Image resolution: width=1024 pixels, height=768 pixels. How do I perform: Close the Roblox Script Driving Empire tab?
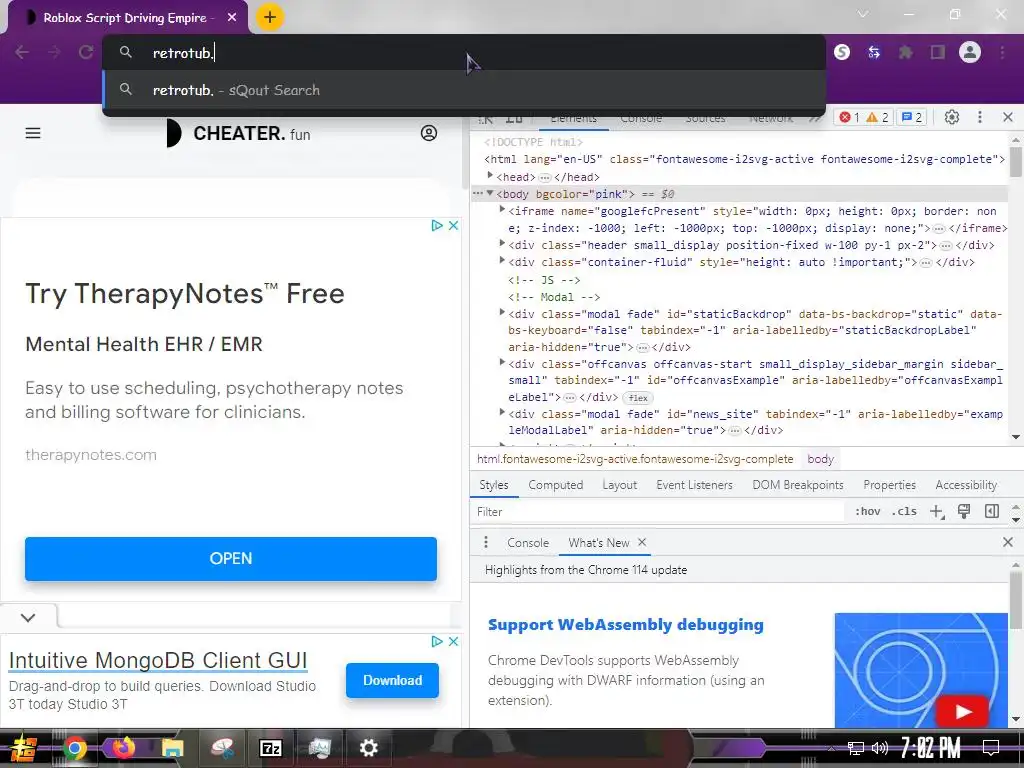pos(232,18)
